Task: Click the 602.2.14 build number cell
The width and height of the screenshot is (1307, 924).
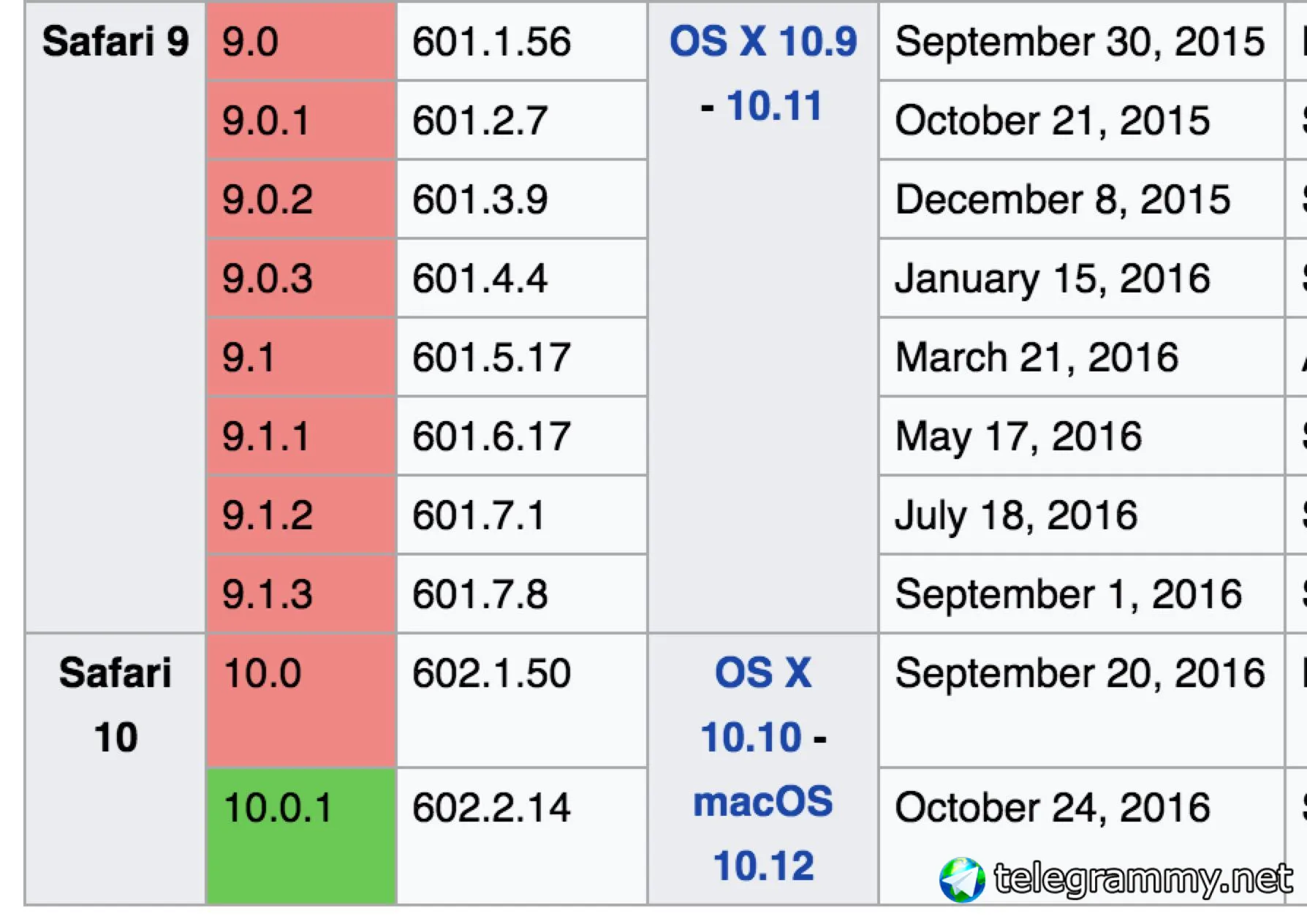Action: coord(491,808)
